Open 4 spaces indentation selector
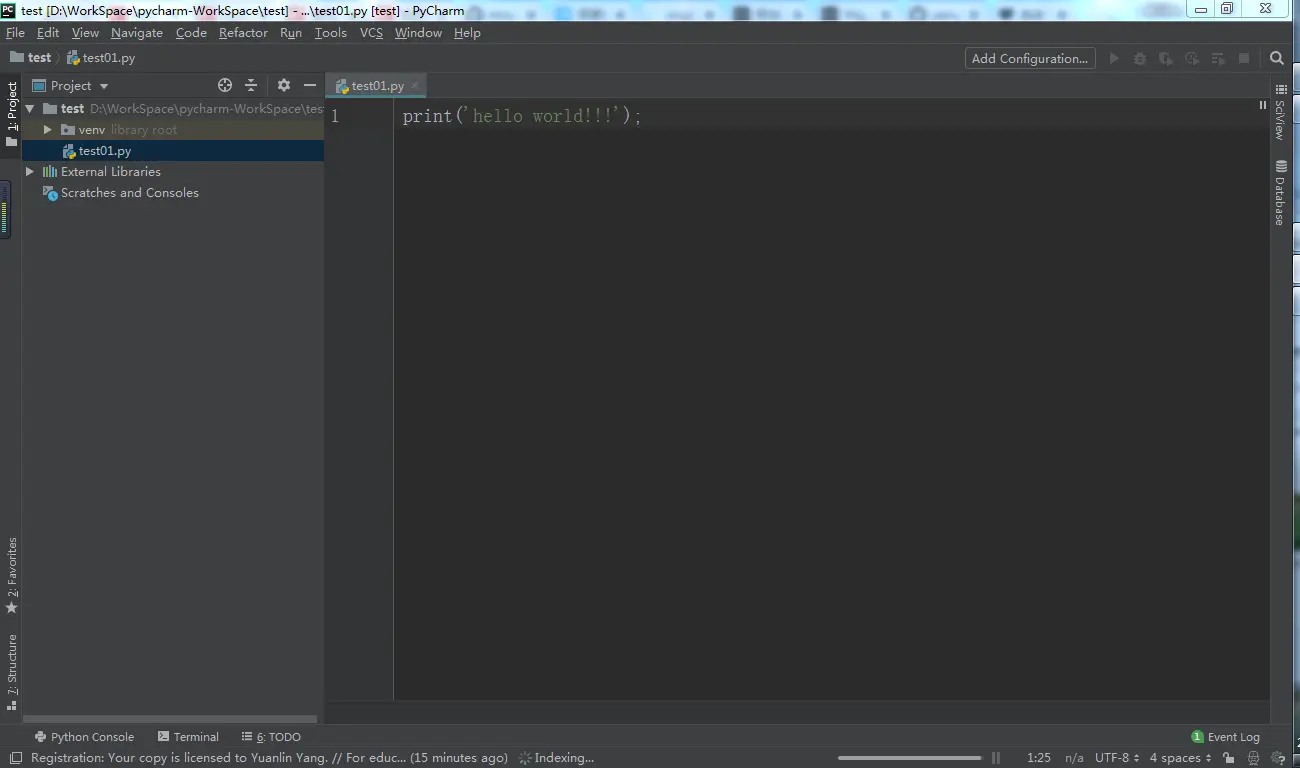 click(x=1180, y=758)
